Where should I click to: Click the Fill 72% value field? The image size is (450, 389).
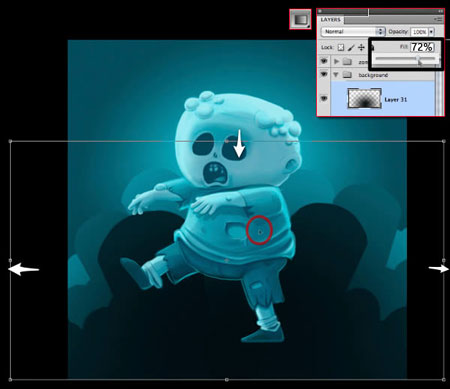422,47
